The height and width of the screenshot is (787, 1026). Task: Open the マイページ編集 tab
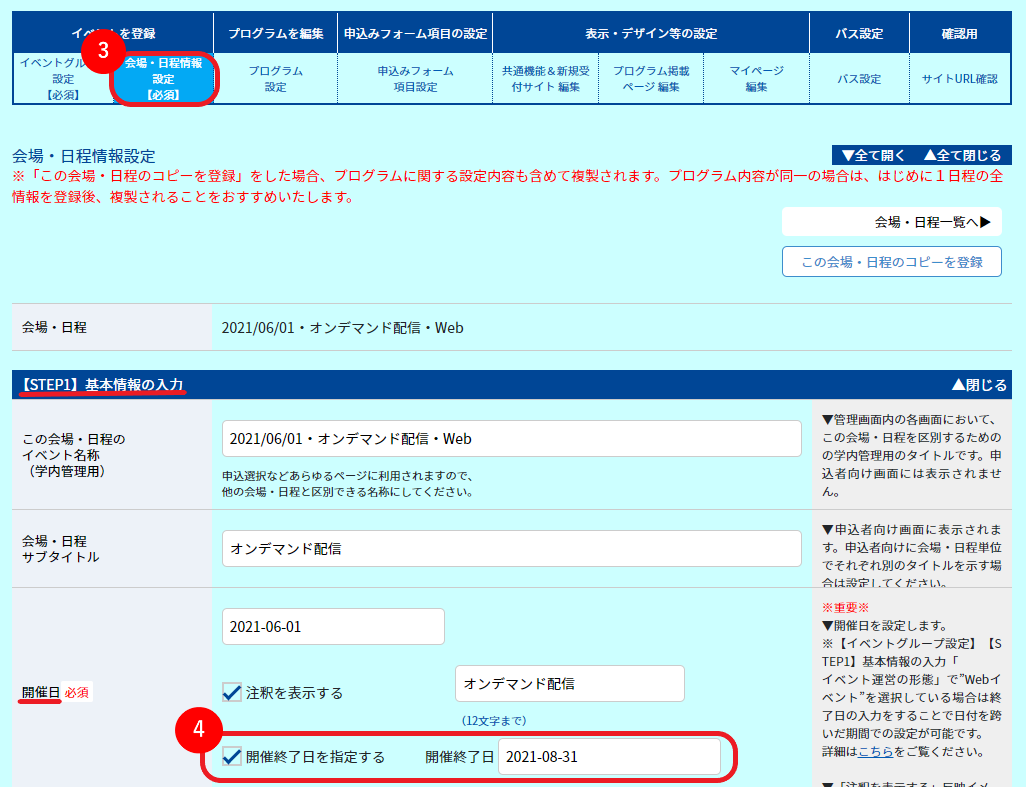756,79
